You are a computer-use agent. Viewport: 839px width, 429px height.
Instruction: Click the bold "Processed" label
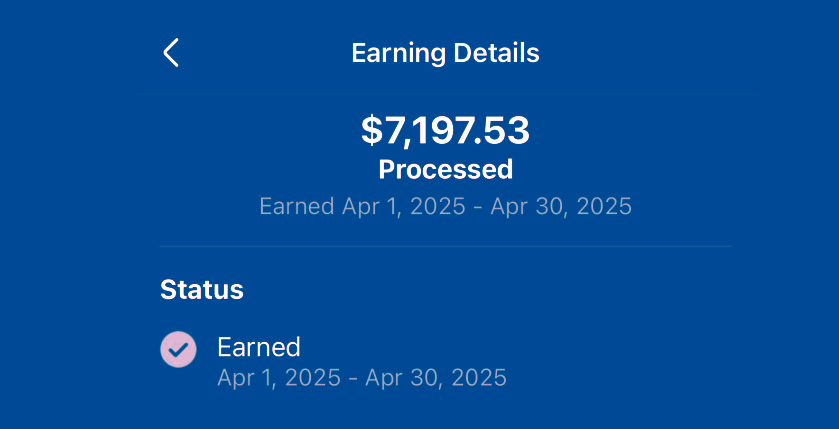[445, 169]
